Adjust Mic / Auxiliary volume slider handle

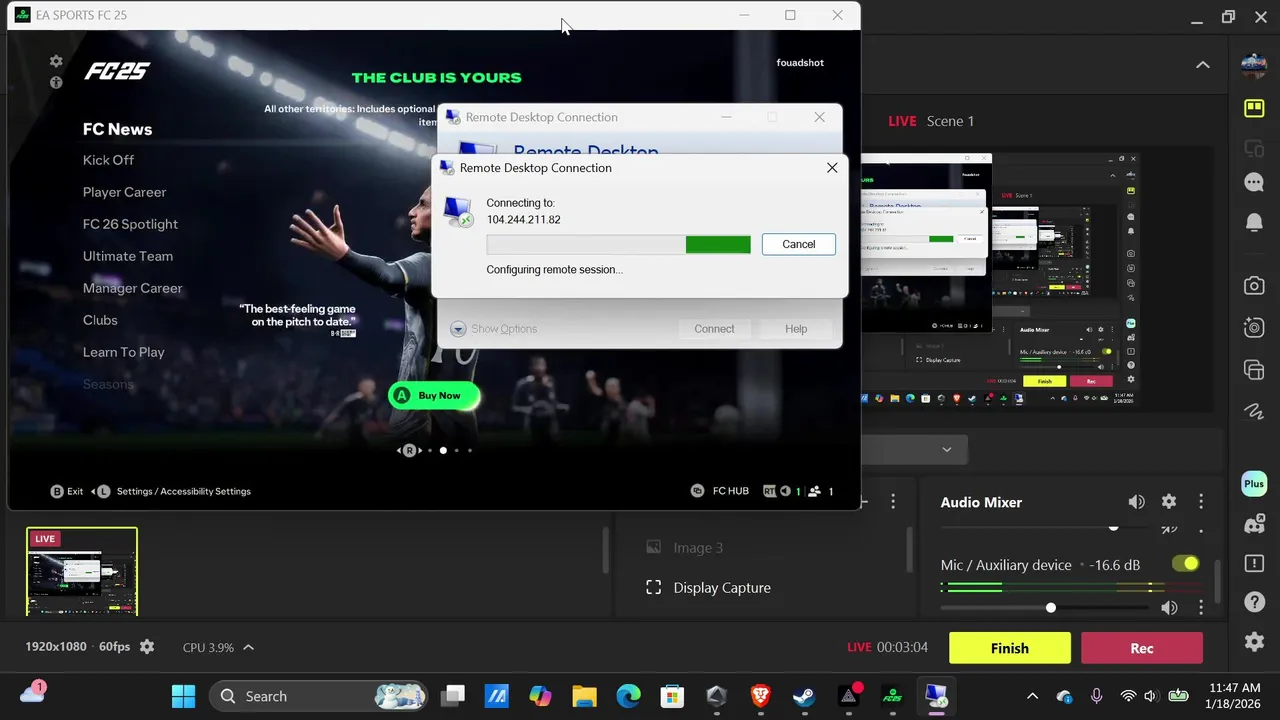click(x=1050, y=608)
